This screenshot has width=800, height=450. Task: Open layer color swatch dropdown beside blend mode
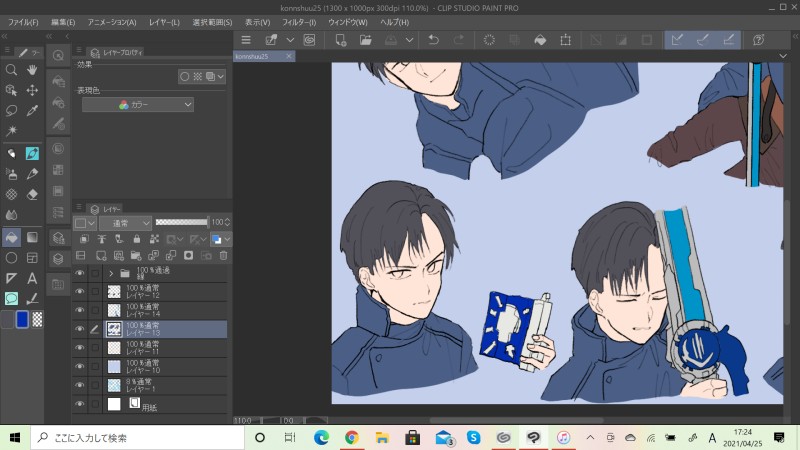(85, 223)
